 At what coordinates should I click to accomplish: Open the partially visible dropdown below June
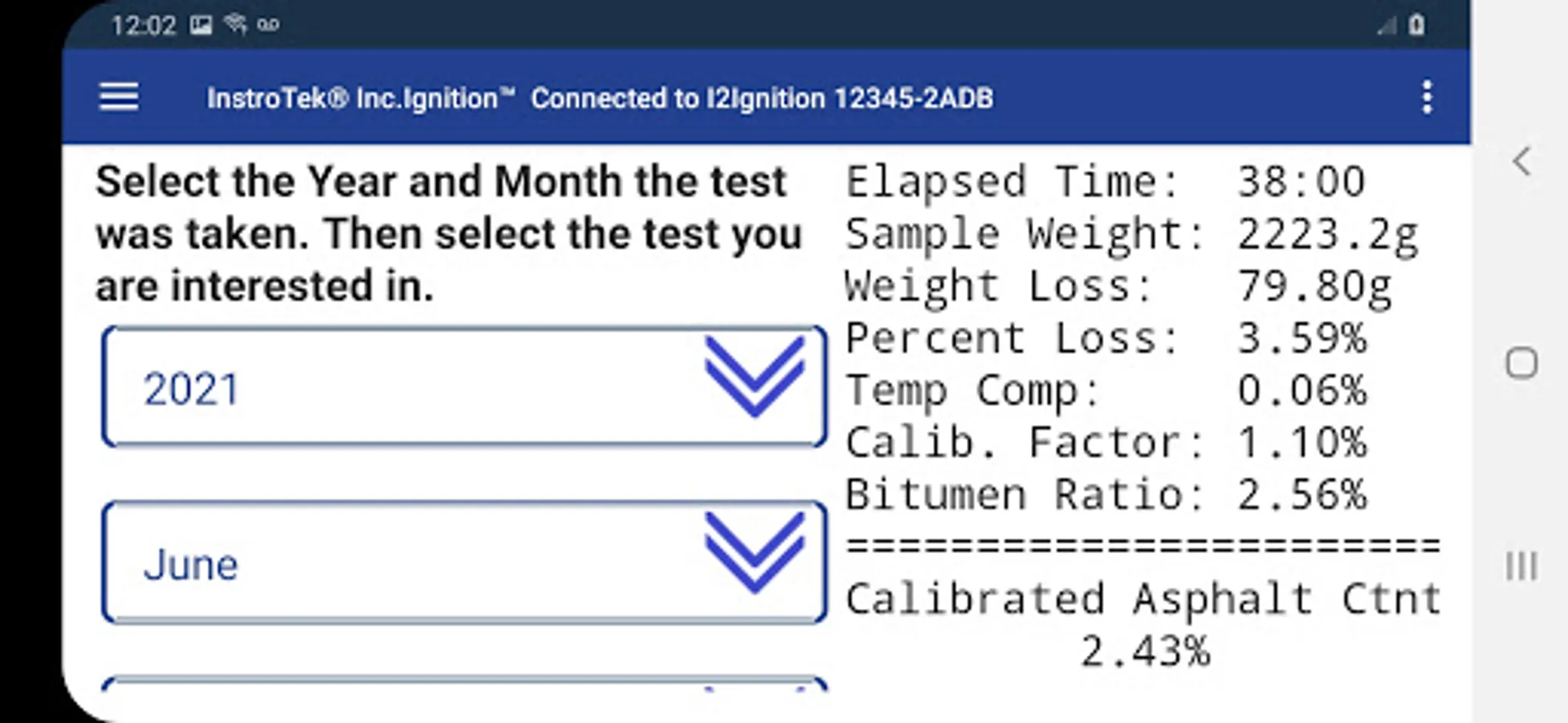coord(463,684)
